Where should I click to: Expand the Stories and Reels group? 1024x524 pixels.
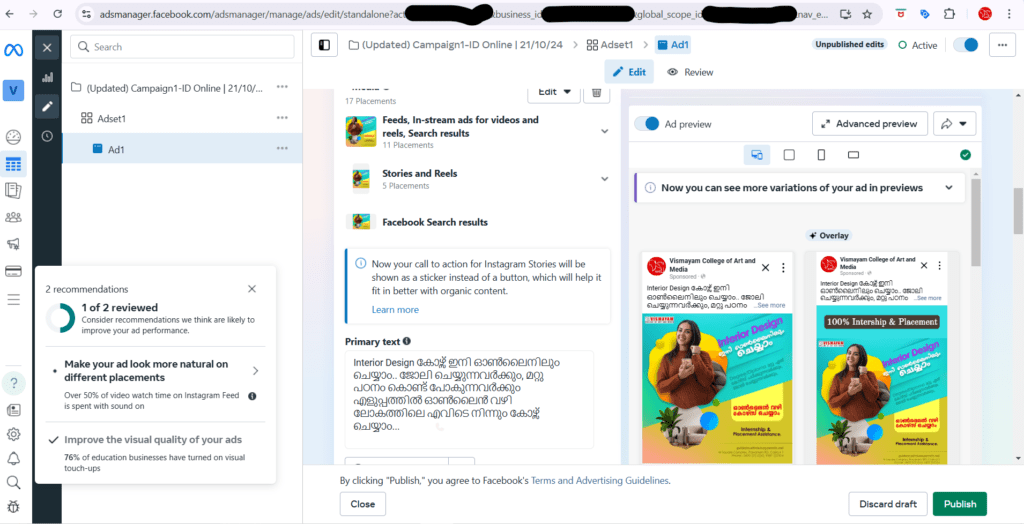click(604, 179)
